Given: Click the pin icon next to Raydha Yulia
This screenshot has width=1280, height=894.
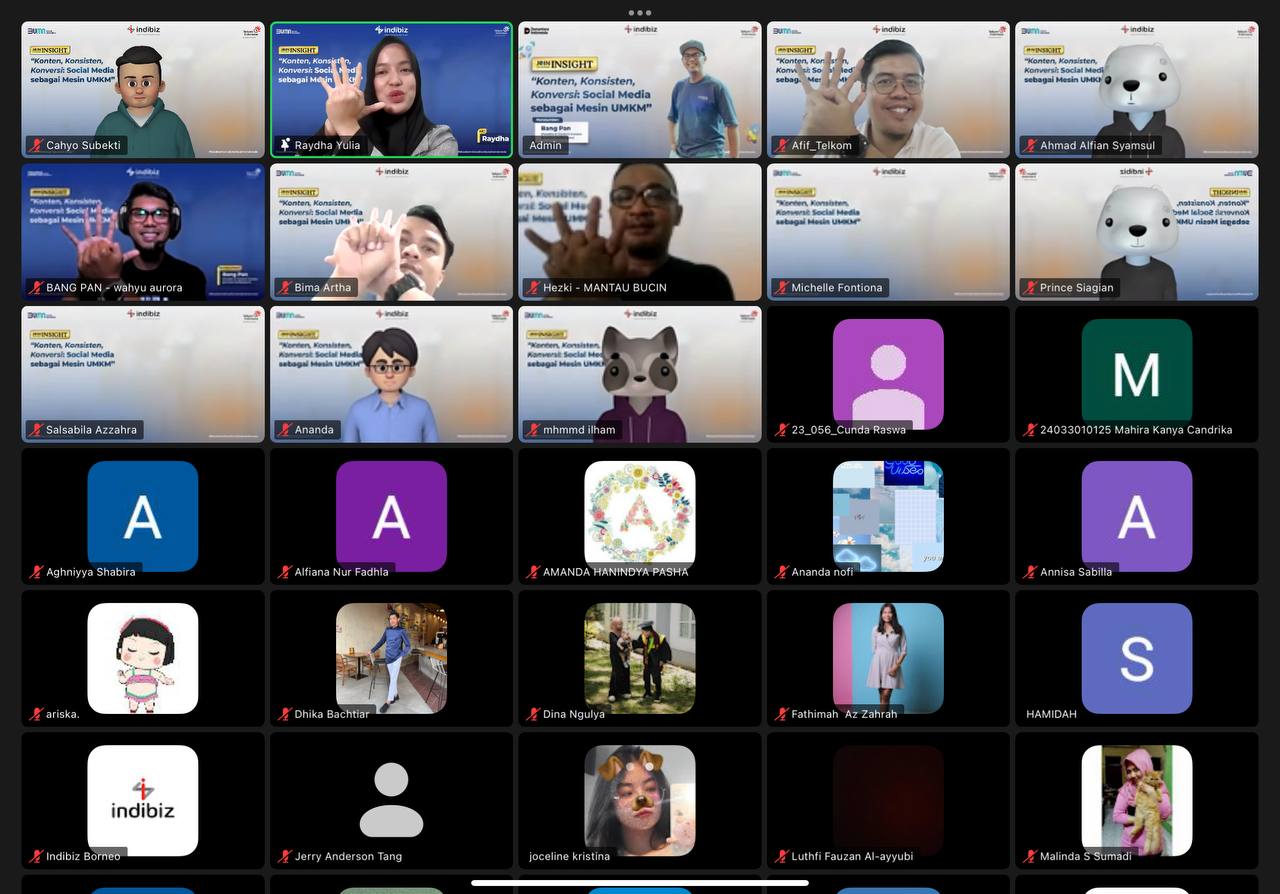Looking at the screenshot, I should pyautogui.click(x=285, y=145).
